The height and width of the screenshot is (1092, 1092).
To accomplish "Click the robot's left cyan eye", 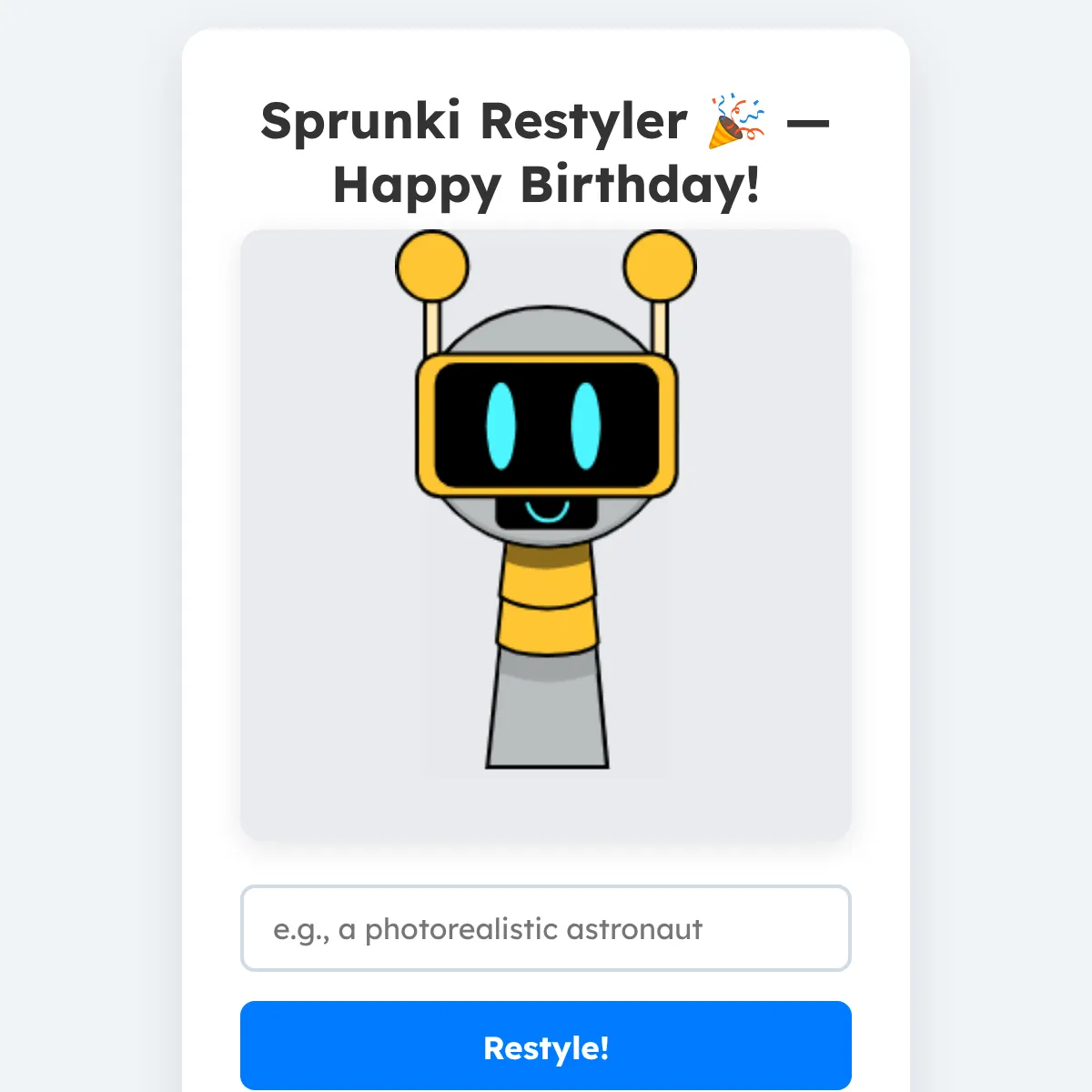I will click(x=500, y=426).
